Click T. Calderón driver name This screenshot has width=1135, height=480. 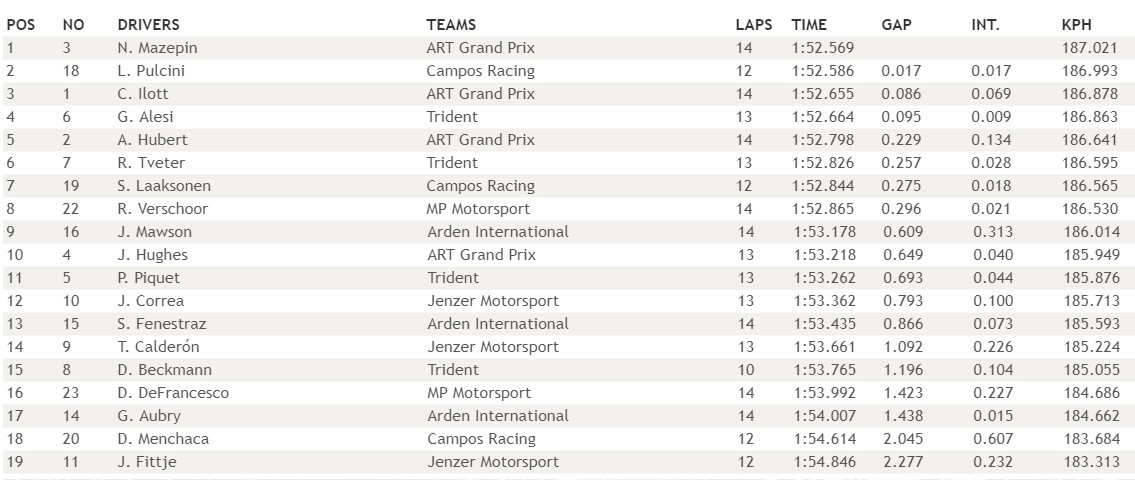click(158, 348)
